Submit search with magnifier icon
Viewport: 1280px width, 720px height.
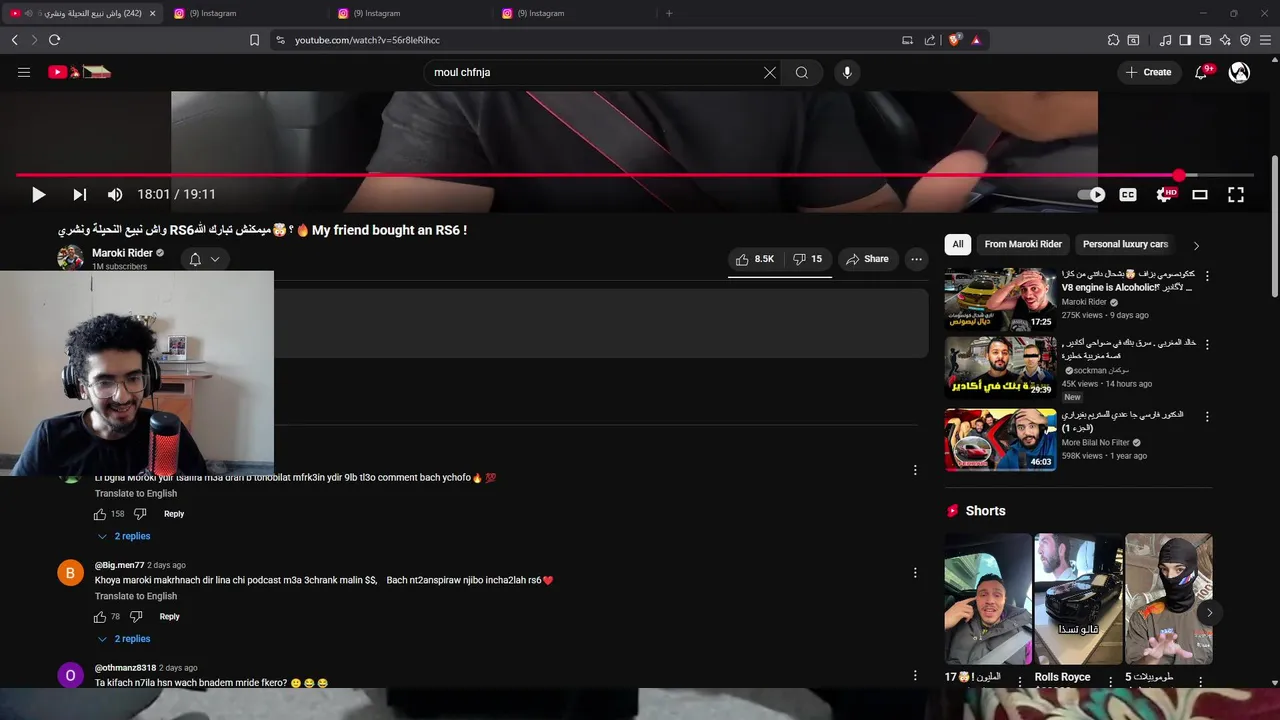[x=802, y=72]
